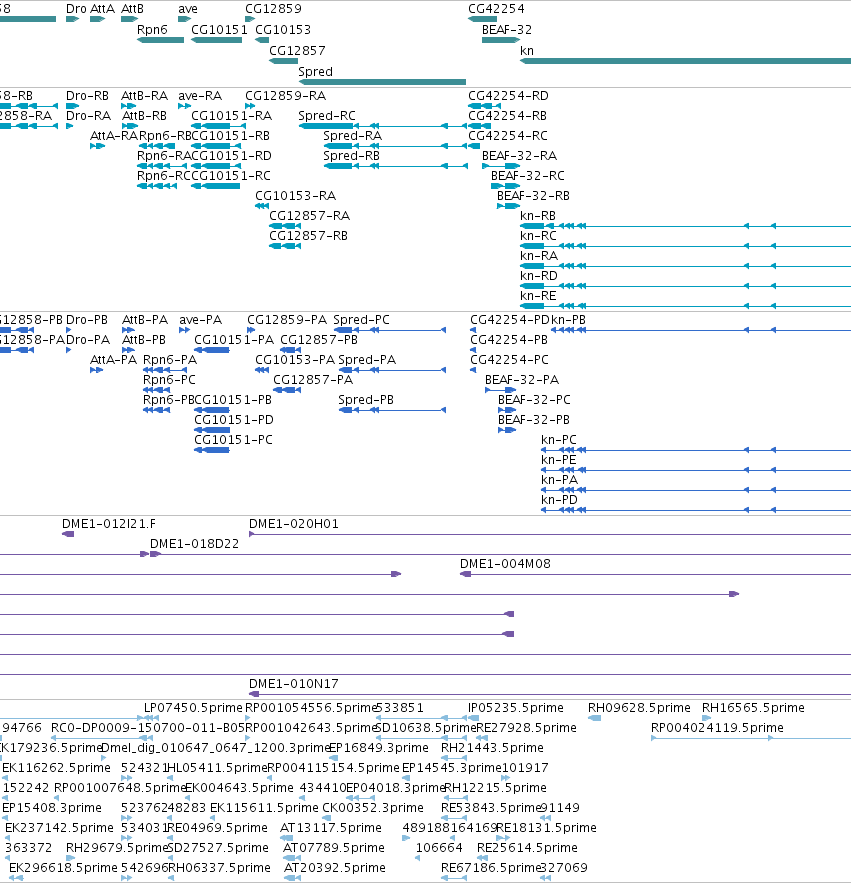Open the CG42254-RD transcript label
The image size is (851, 883).
click(x=508, y=96)
